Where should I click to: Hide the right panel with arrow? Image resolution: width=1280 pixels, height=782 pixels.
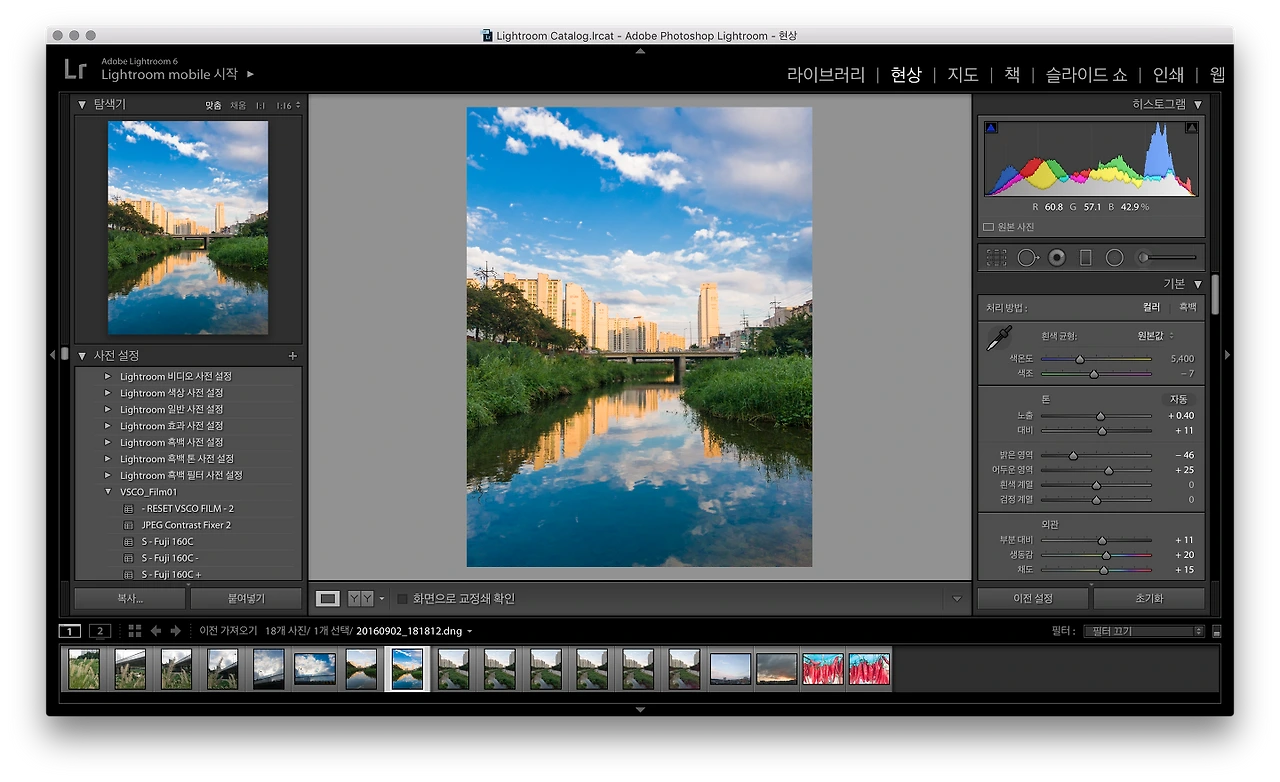pyautogui.click(x=1227, y=355)
